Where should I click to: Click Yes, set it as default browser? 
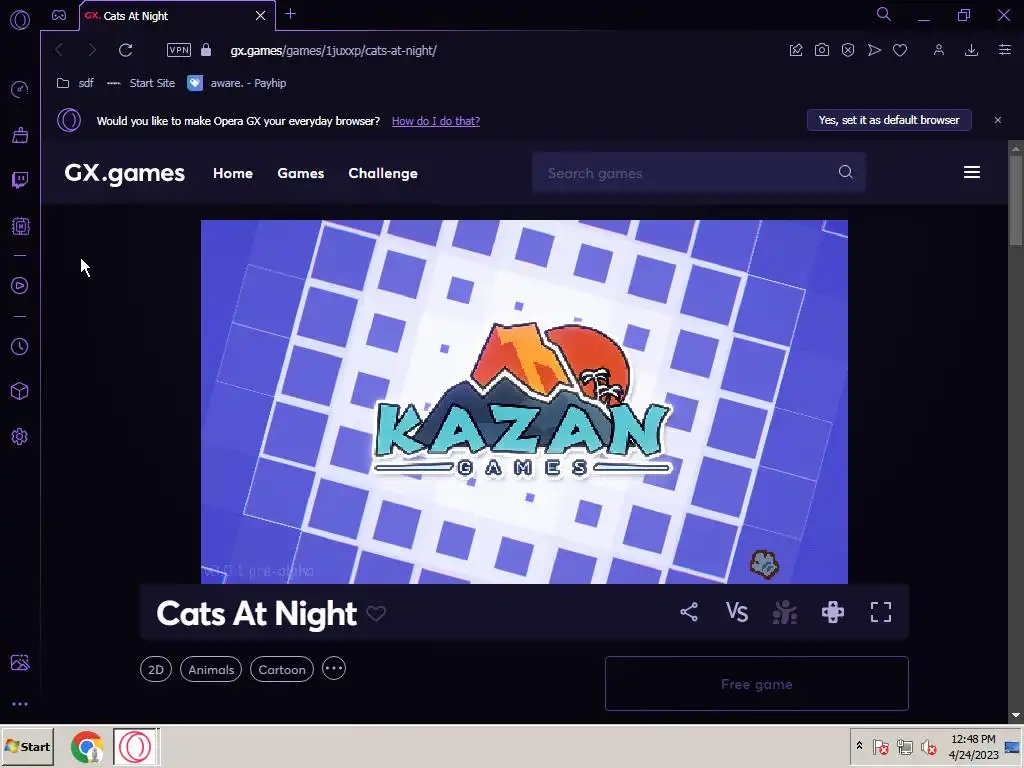click(x=889, y=120)
